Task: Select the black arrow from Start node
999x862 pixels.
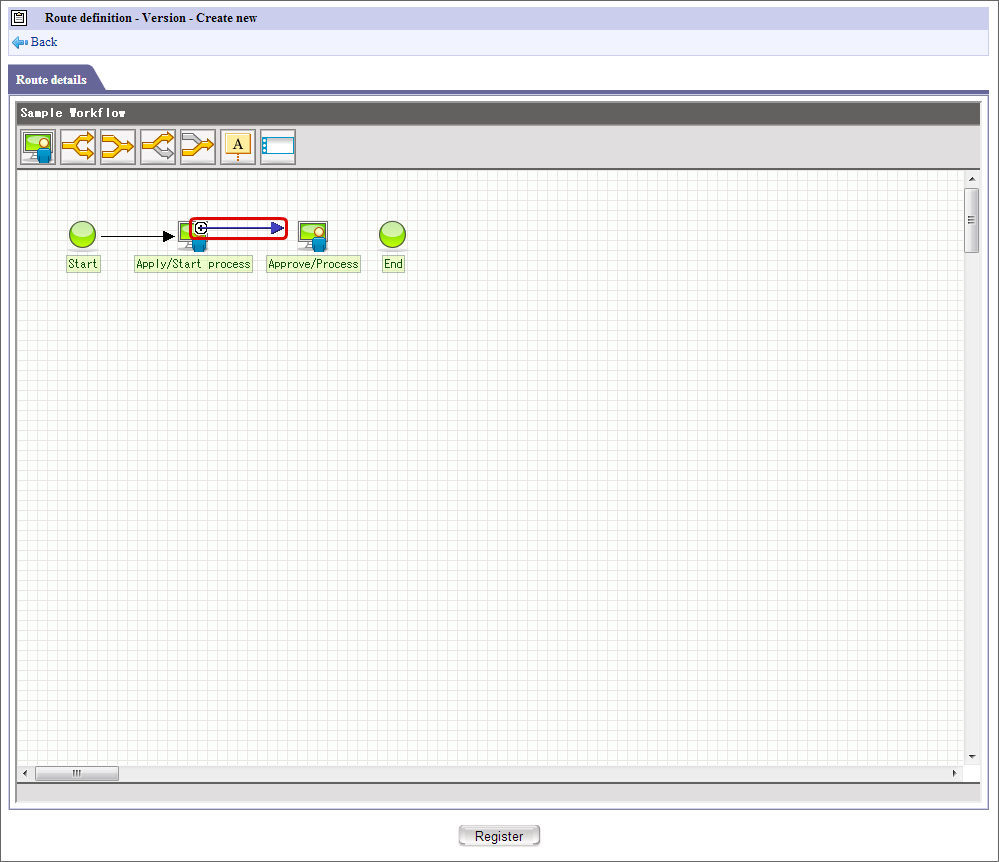Action: pyautogui.click(x=138, y=236)
